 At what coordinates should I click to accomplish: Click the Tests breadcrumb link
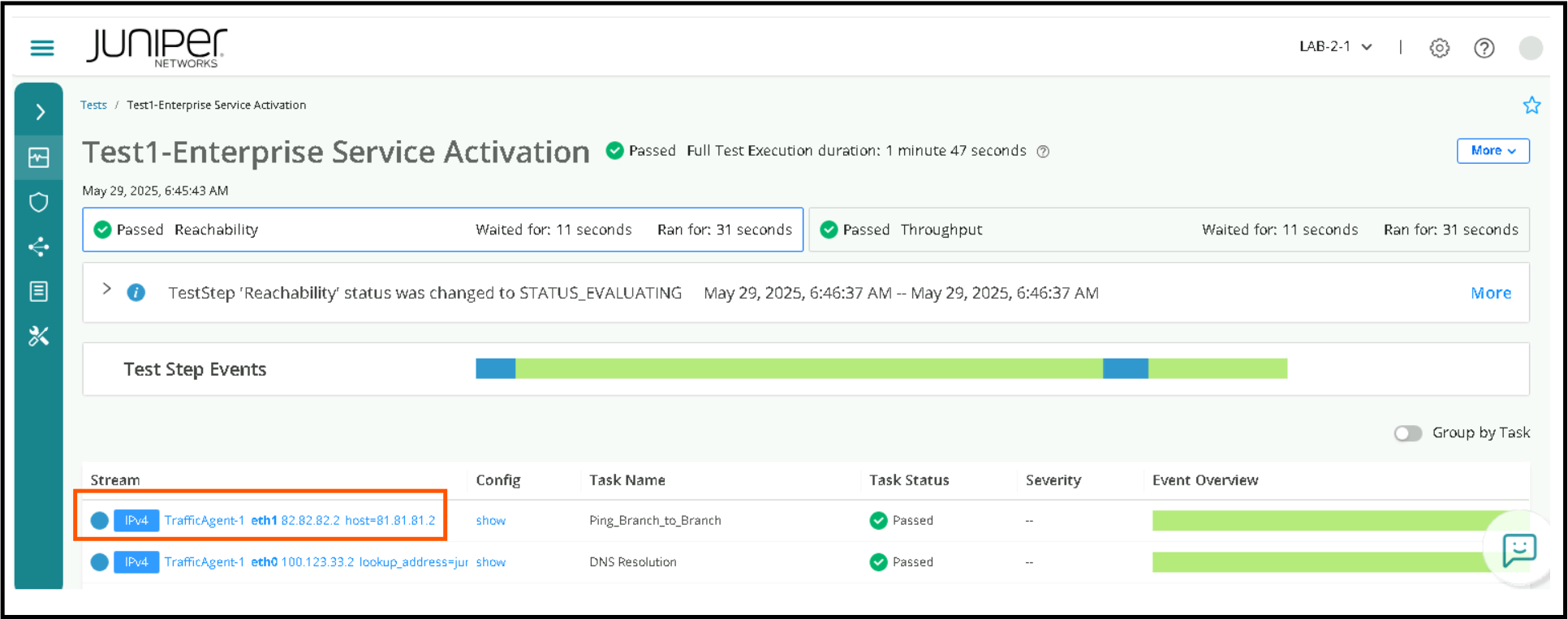pos(93,105)
